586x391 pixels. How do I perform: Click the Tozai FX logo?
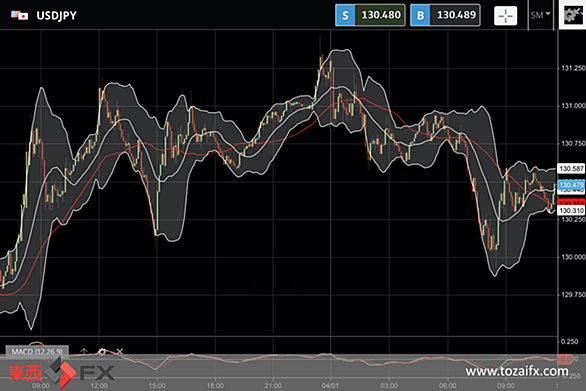pos(62,372)
